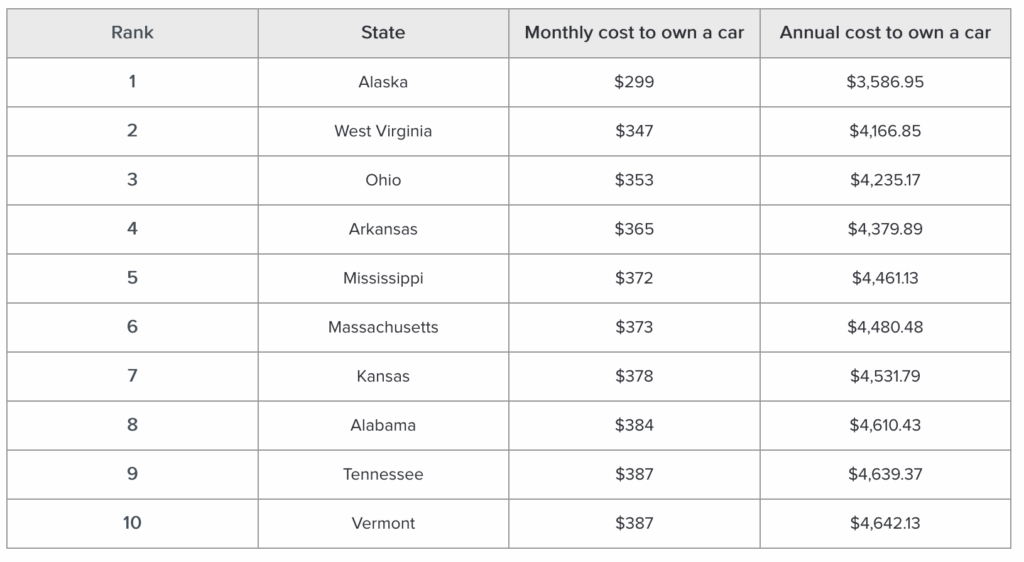Click the Mississippi cell
1024x562 pixels.
tap(383, 278)
